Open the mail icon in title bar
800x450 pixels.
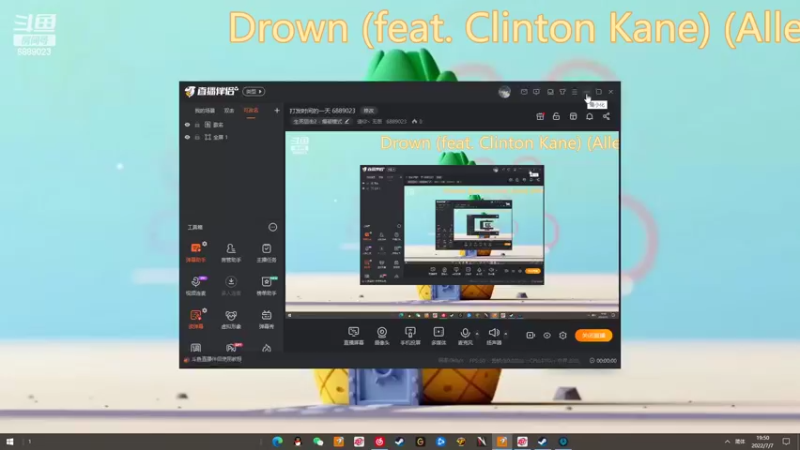coord(524,92)
